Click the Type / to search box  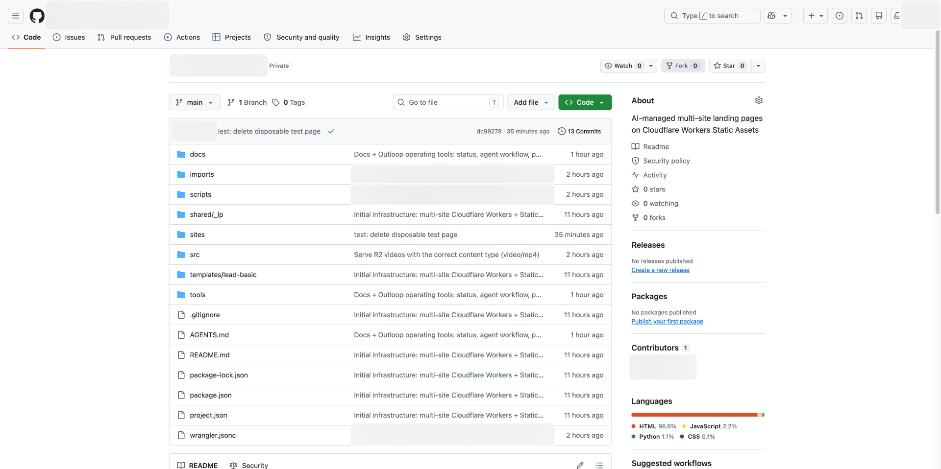pos(712,16)
